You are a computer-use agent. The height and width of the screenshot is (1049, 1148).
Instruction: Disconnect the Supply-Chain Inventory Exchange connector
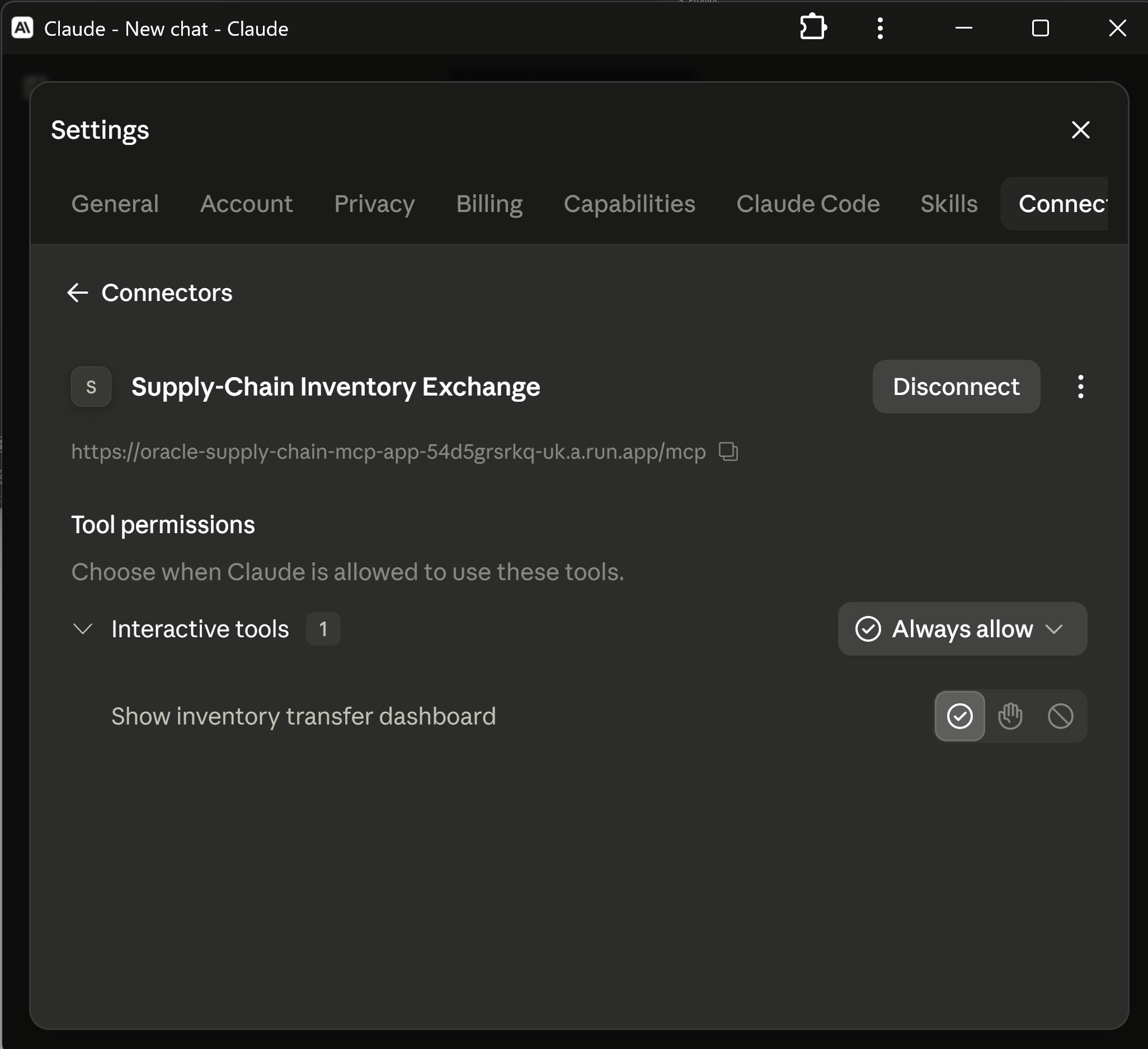(x=956, y=387)
